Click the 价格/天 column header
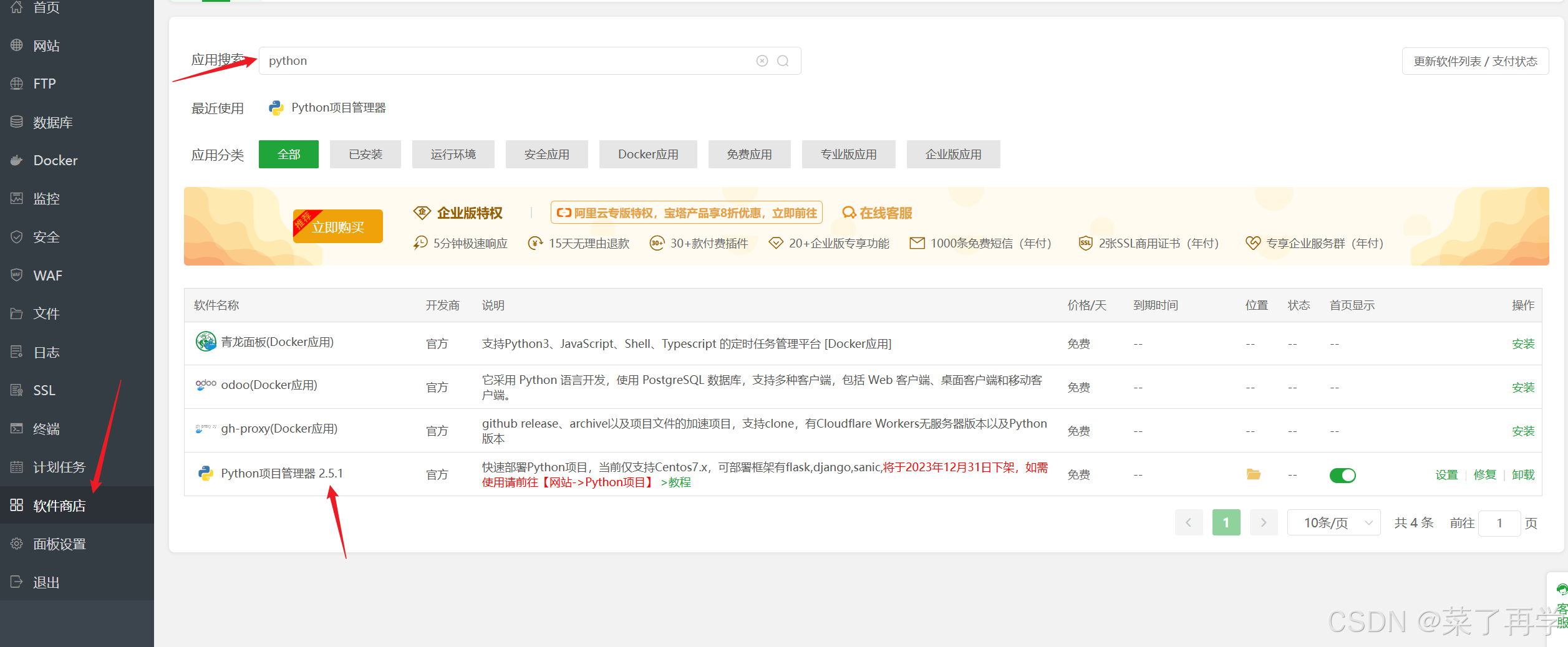Screen dimensions: 1568x647 [x=1086, y=305]
